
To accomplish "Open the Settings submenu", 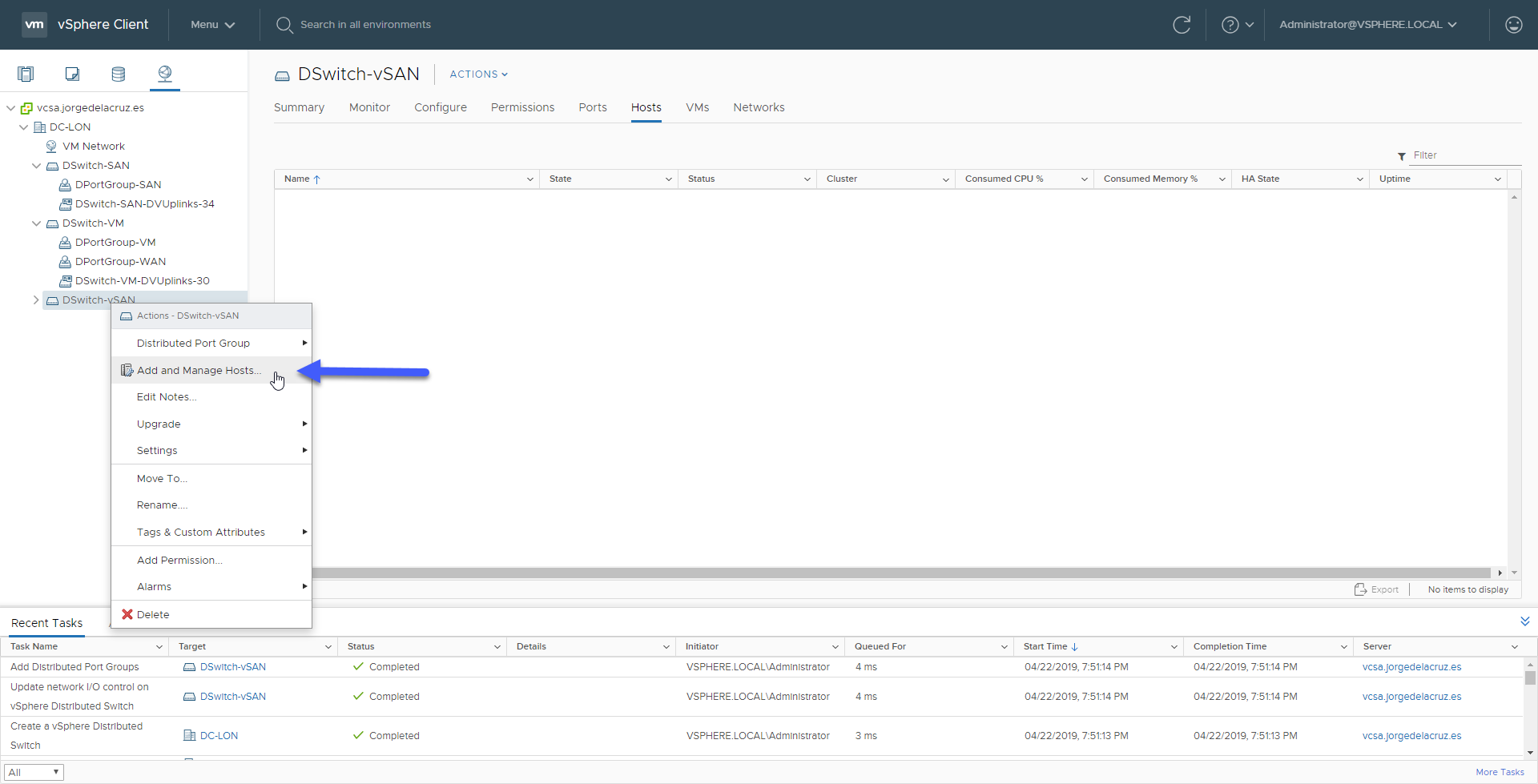I will (211, 451).
